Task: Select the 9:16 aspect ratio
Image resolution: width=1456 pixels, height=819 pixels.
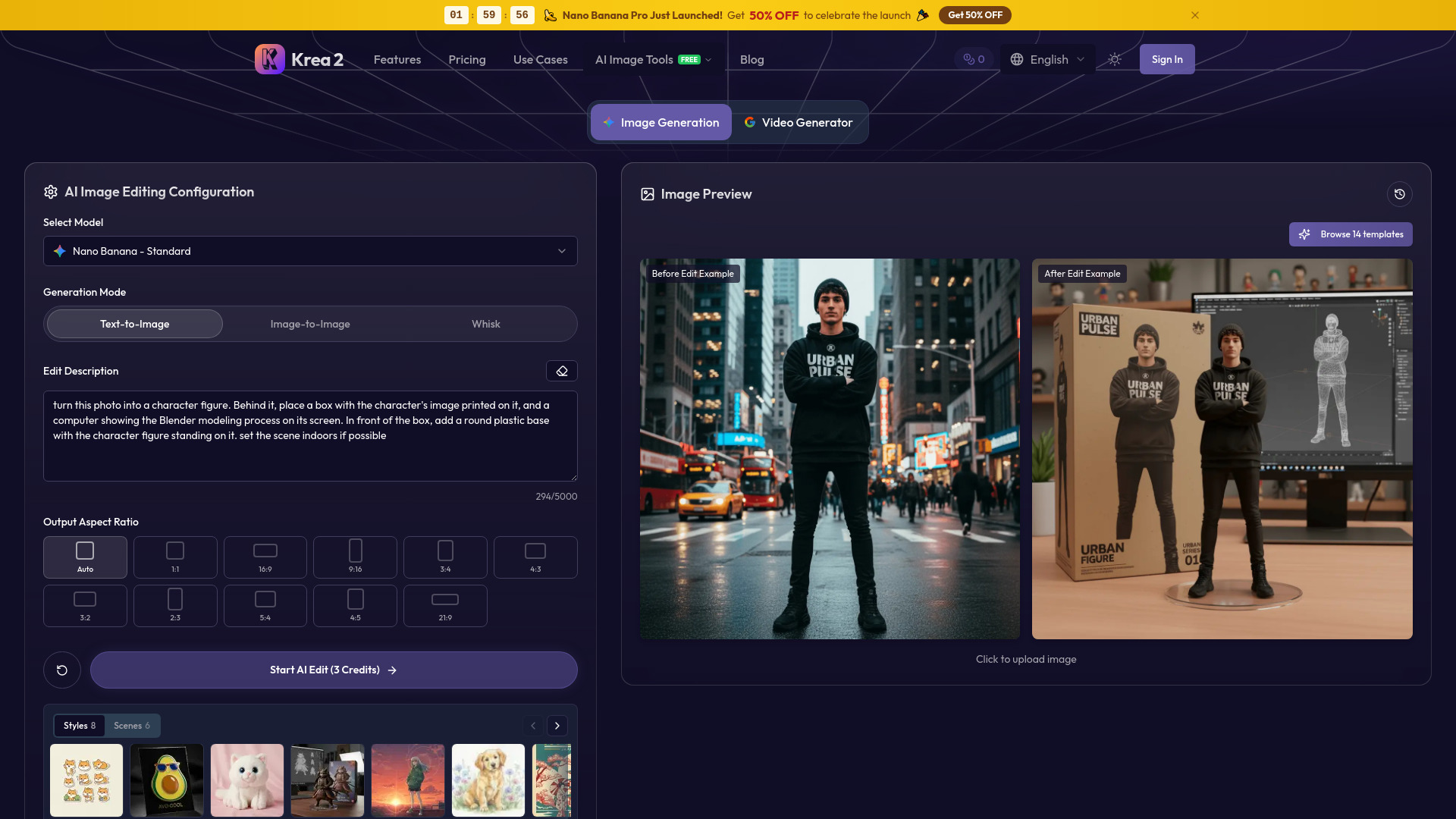Action: click(x=355, y=557)
